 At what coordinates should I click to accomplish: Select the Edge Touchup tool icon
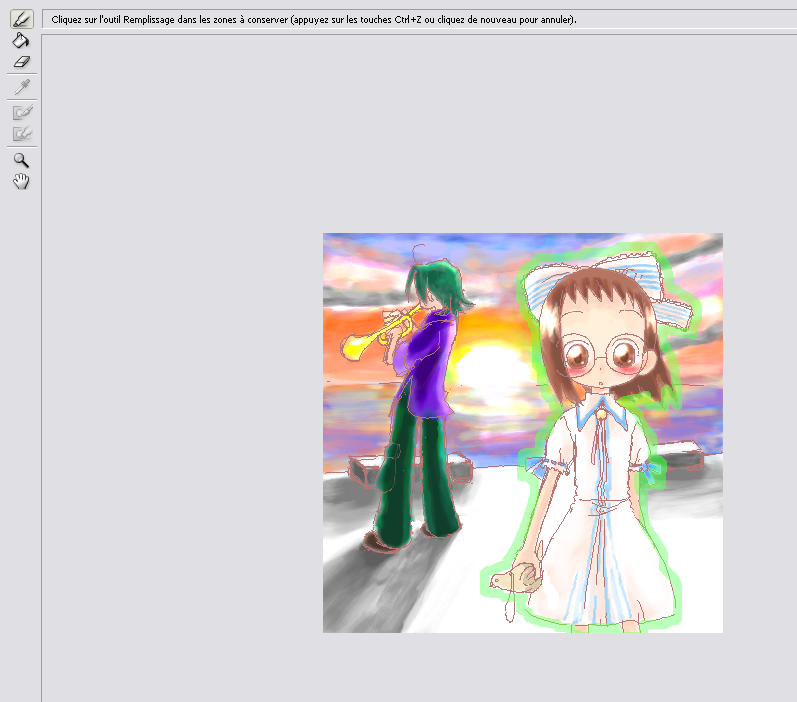point(22,134)
